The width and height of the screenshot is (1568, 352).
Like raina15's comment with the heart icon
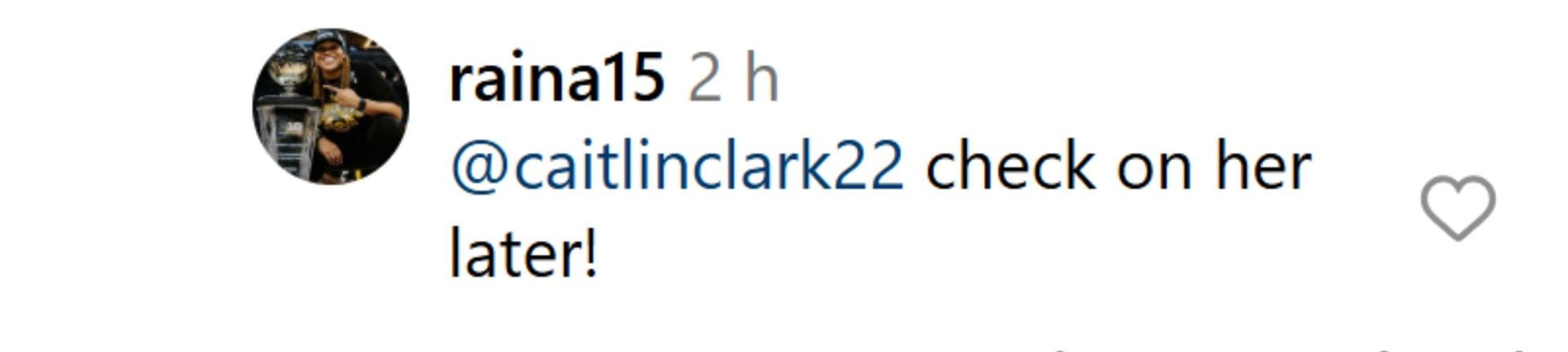pyautogui.click(x=1458, y=208)
